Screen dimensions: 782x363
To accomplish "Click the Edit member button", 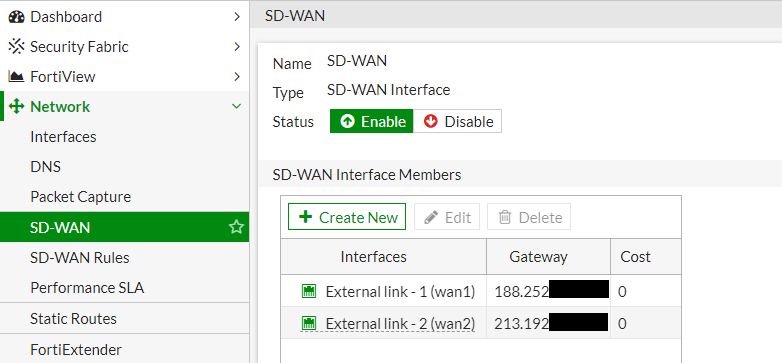I will tap(447, 217).
